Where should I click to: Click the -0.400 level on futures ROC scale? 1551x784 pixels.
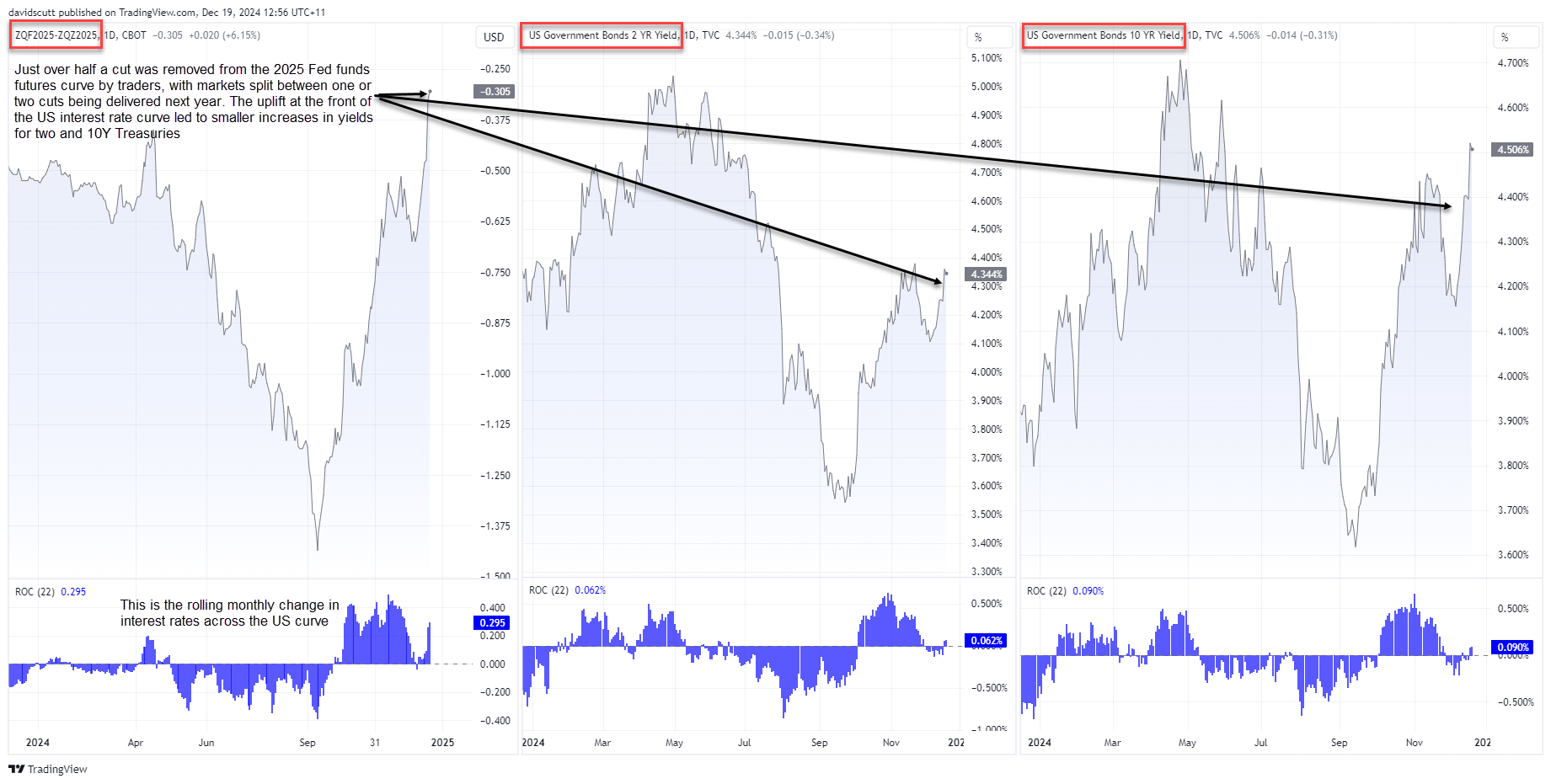click(495, 721)
